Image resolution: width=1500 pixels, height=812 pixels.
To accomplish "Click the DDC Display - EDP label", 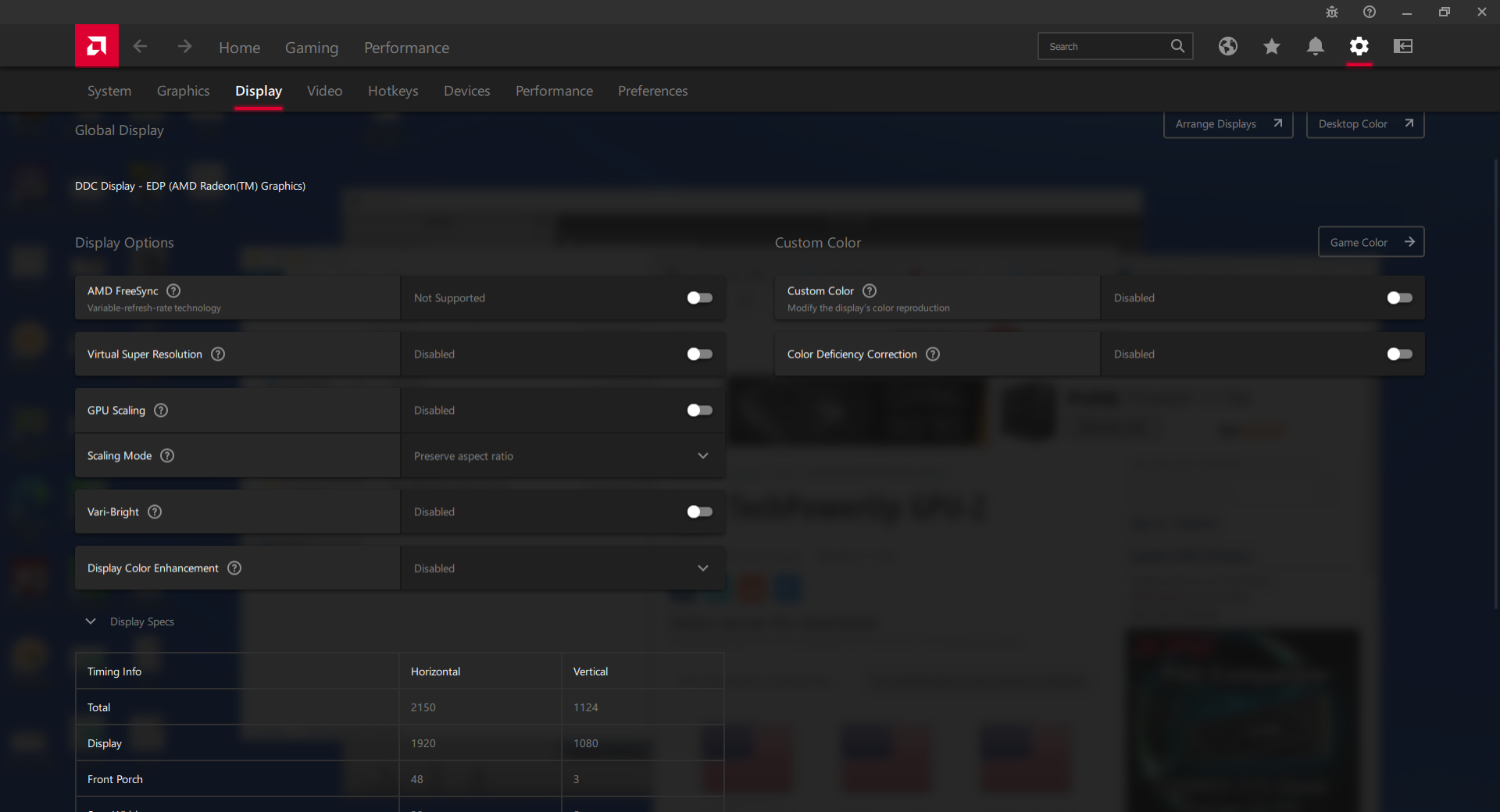I will (x=191, y=186).
